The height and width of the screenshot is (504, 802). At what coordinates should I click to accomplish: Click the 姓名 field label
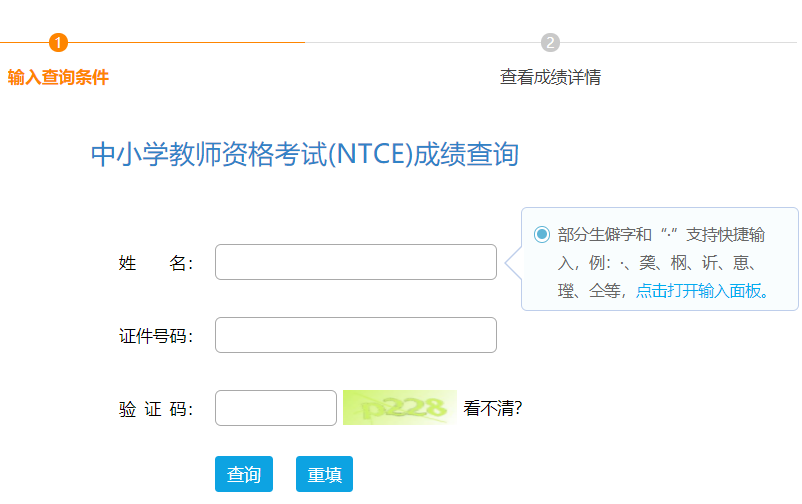click(156, 263)
